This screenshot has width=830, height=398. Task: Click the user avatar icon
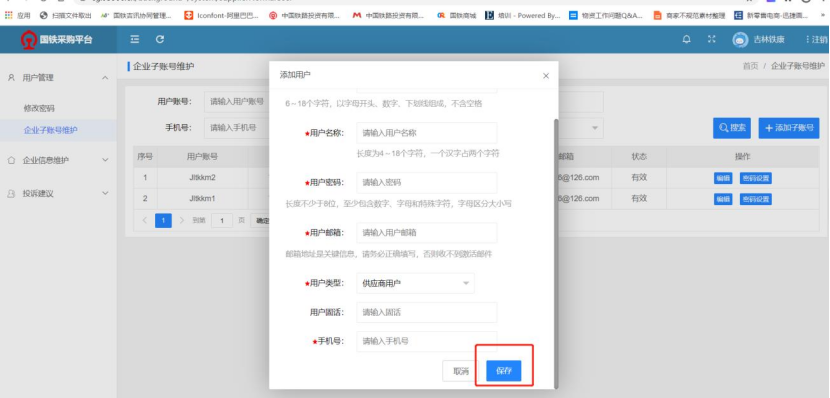740,40
